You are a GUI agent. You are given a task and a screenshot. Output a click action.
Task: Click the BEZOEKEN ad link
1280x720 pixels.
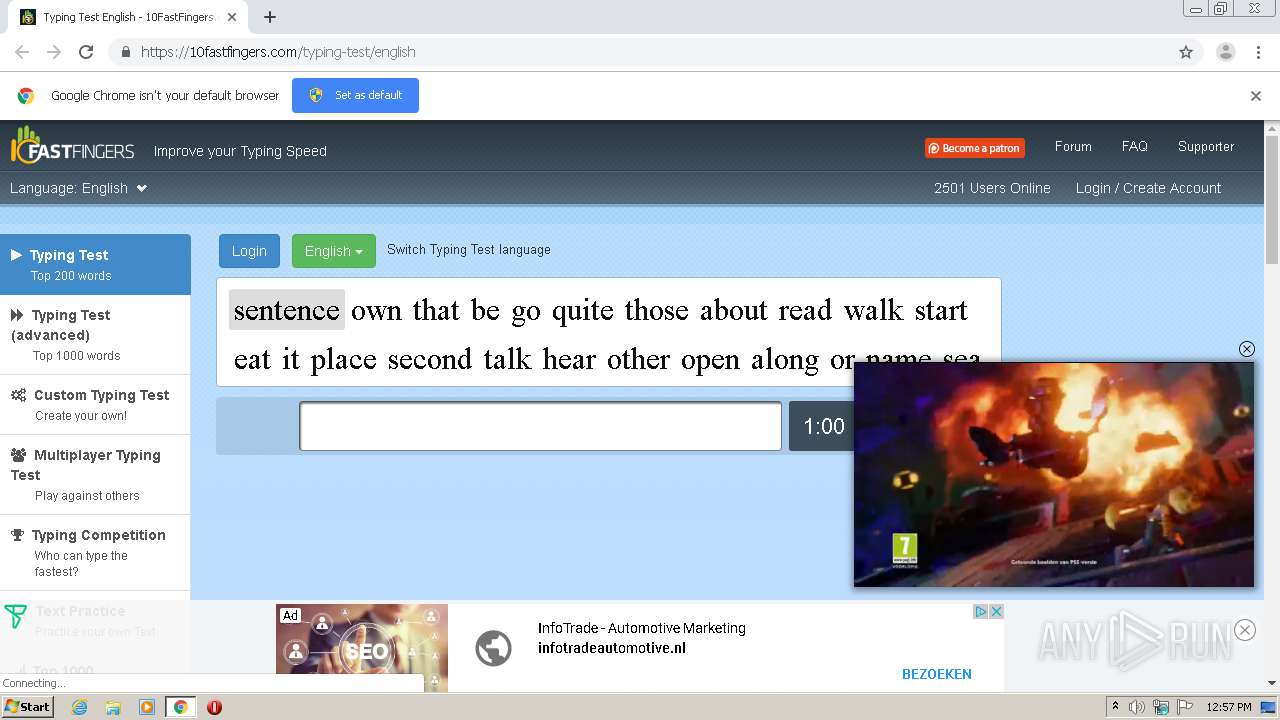tap(937, 674)
